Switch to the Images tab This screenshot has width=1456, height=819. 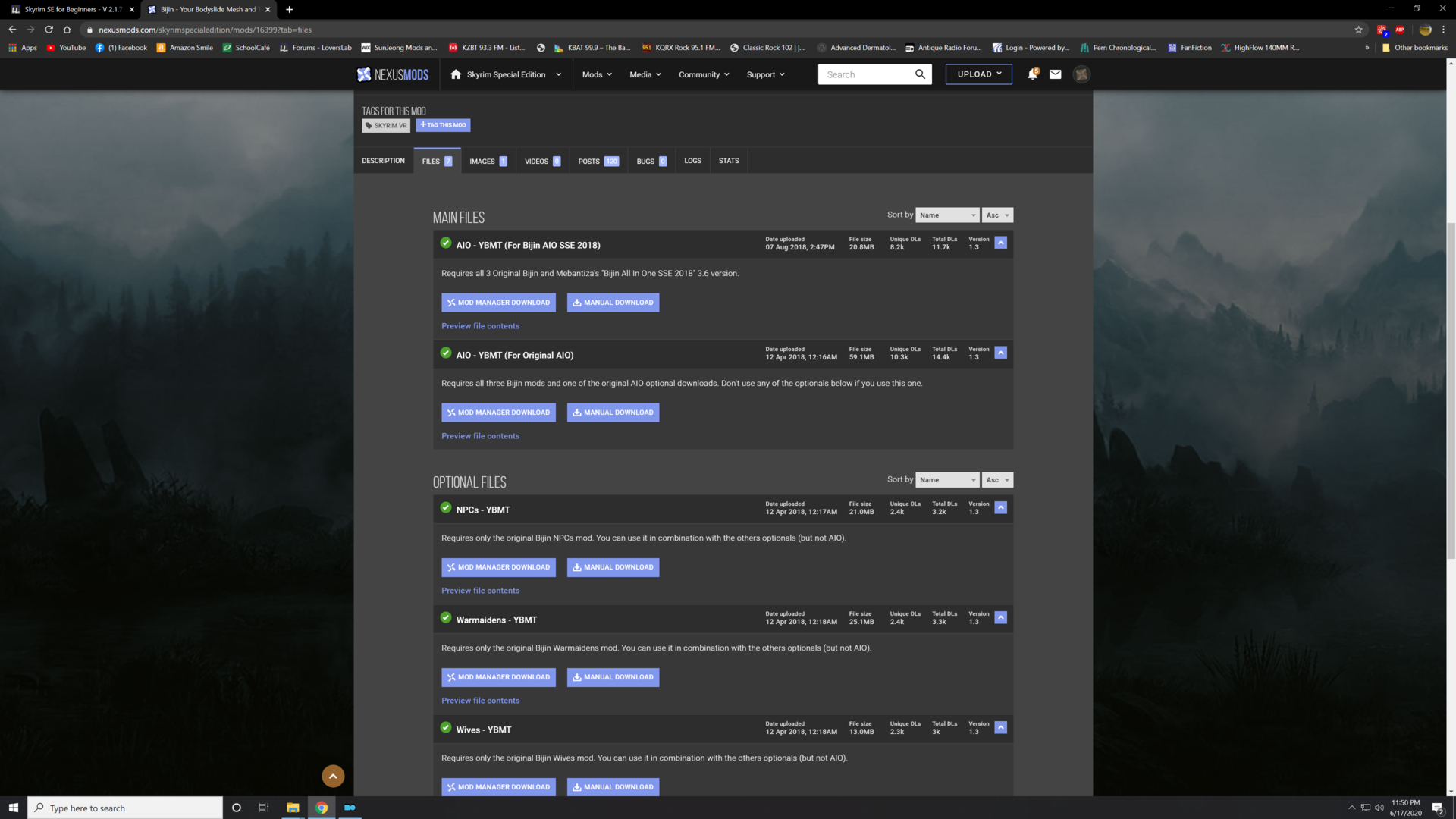(488, 161)
